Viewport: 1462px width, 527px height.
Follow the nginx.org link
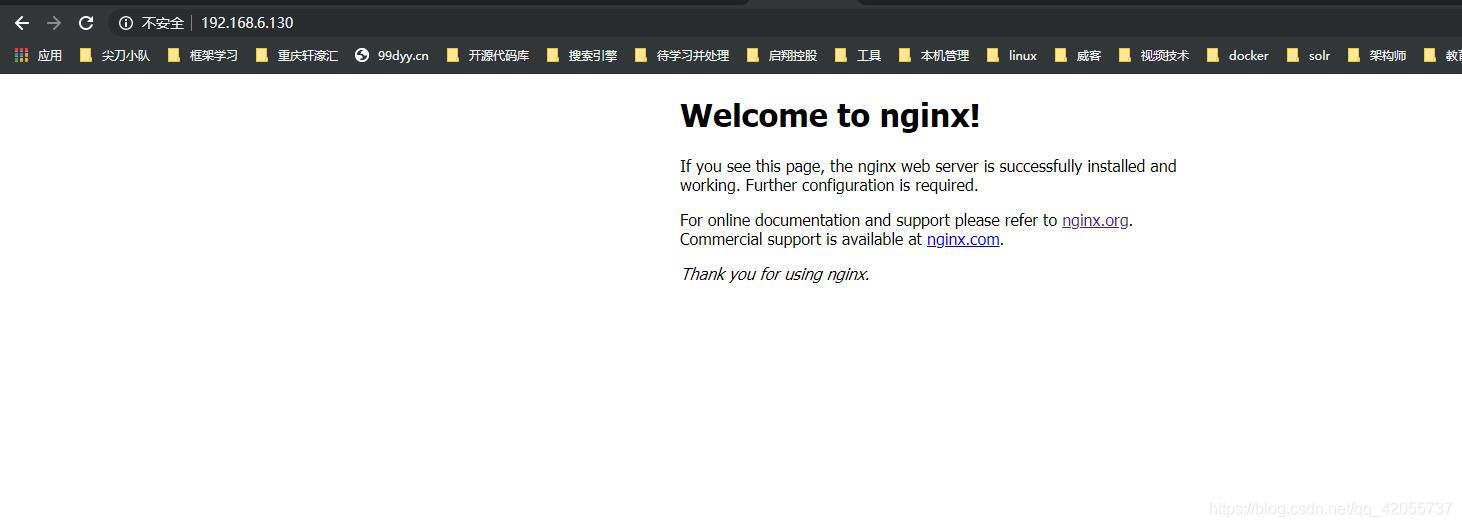point(1095,220)
